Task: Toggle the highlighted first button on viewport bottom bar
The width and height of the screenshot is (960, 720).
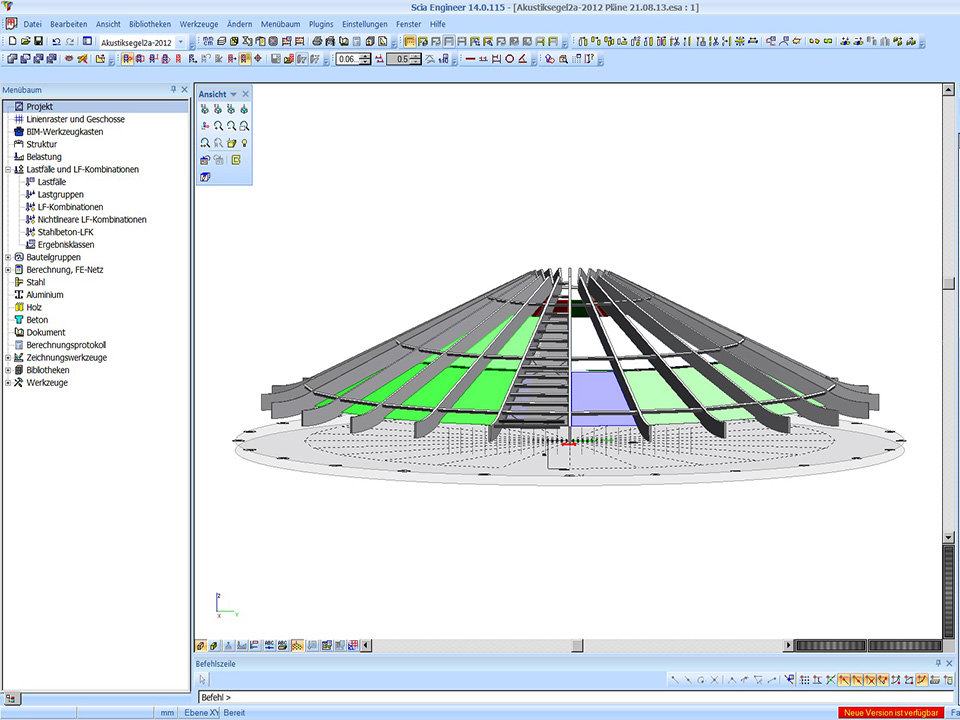Action: 202,646
